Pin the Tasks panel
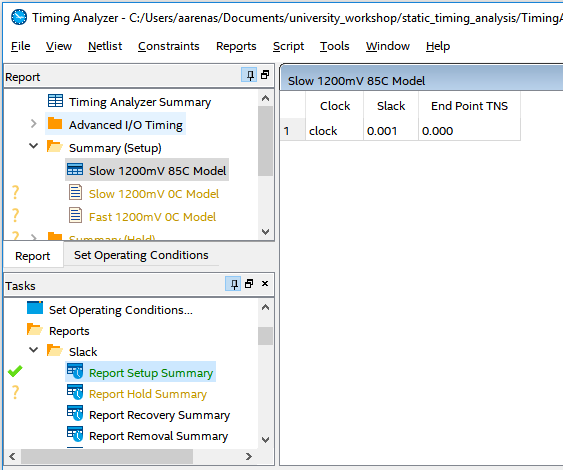This screenshot has width=563, height=470. pos(233,284)
